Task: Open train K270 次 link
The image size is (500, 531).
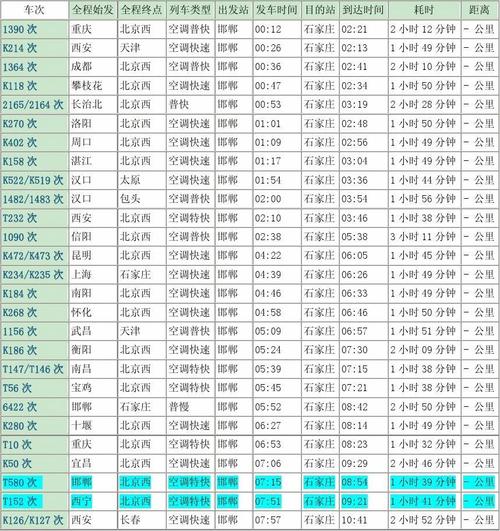Action: [20, 124]
